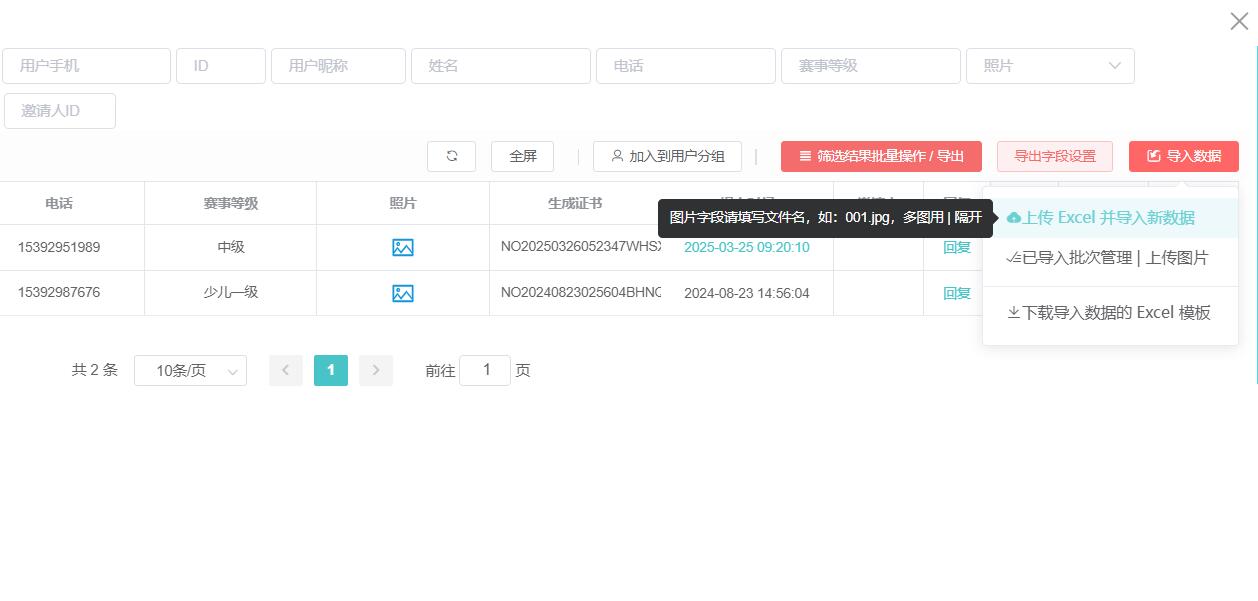Open photo icon in the 少儿一级 row
The image size is (1258, 601).
click(403, 293)
